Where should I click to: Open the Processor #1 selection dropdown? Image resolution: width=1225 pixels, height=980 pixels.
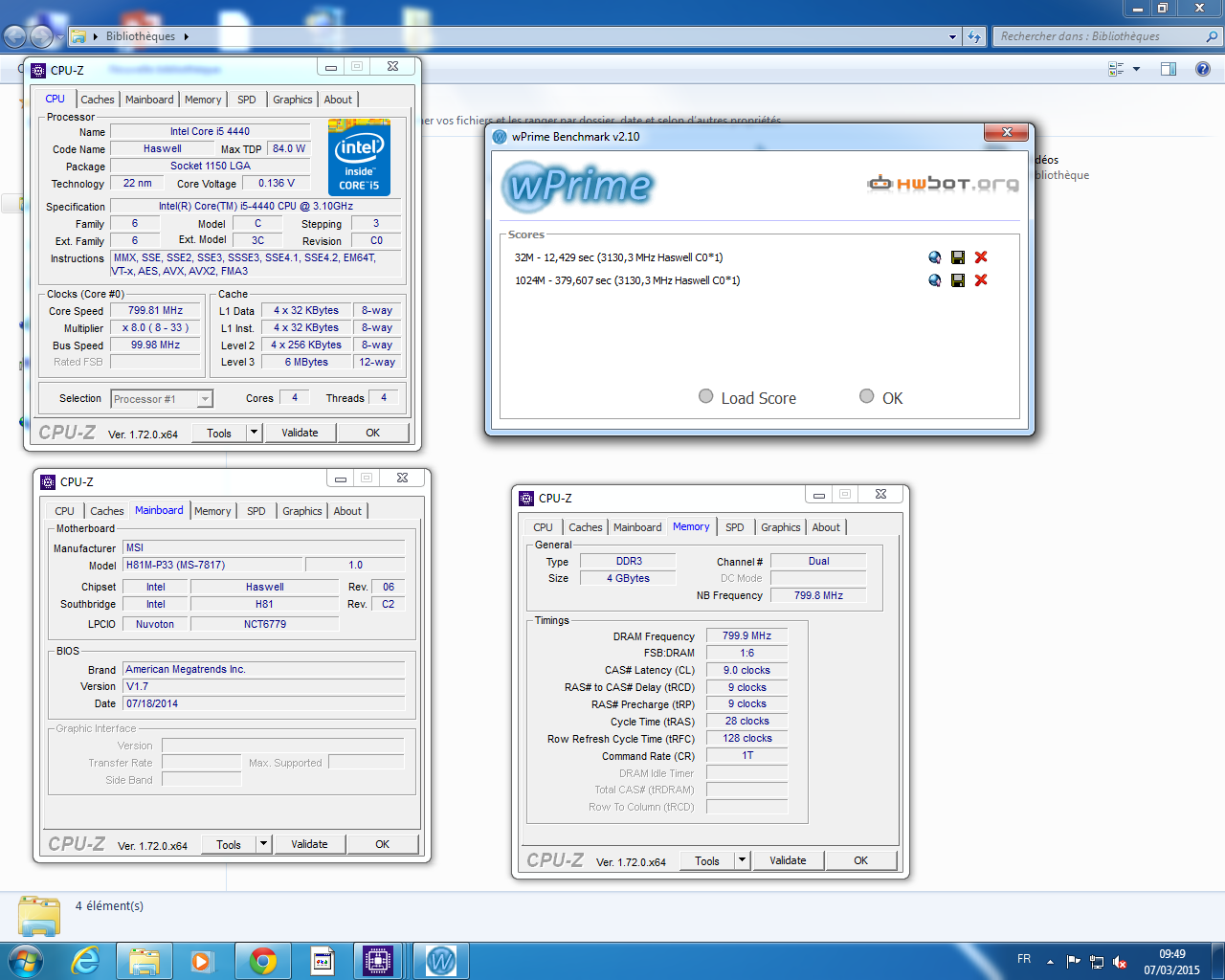click(204, 399)
